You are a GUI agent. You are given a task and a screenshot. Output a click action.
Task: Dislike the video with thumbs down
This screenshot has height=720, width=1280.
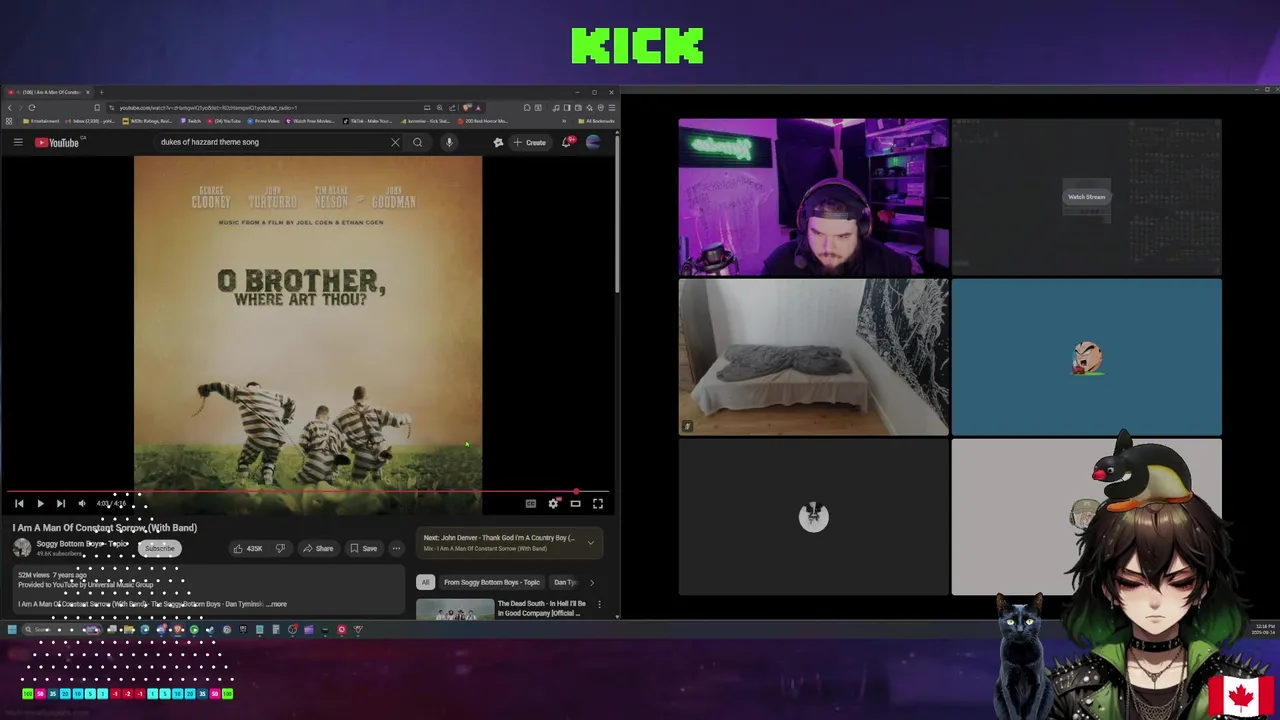point(280,548)
